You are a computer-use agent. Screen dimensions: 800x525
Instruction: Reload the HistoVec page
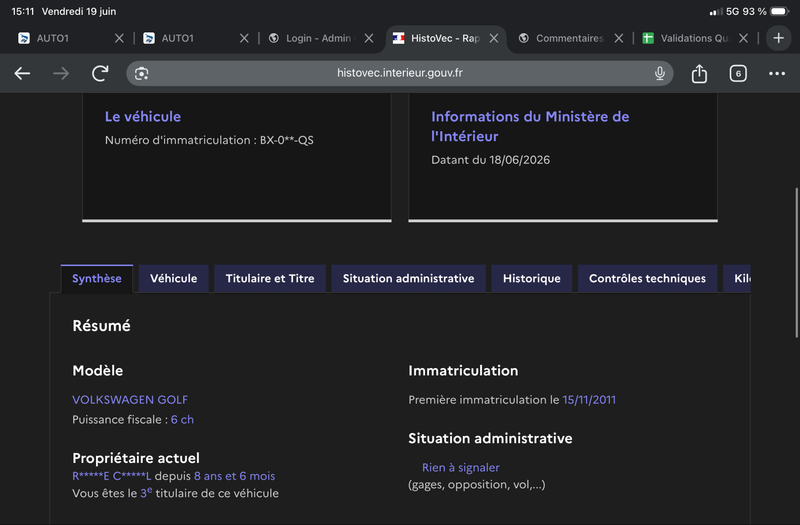tap(100, 73)
